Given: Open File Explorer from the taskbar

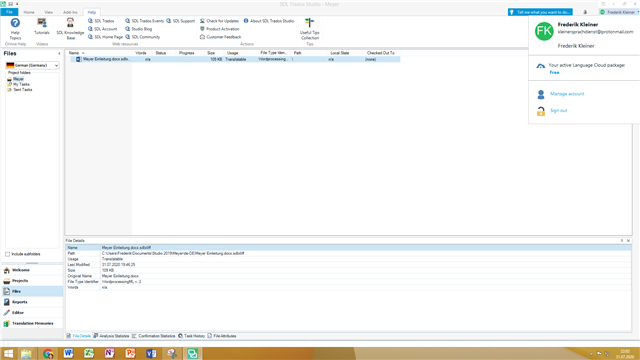Looking at the screenshot, I should tap(27, 353).
